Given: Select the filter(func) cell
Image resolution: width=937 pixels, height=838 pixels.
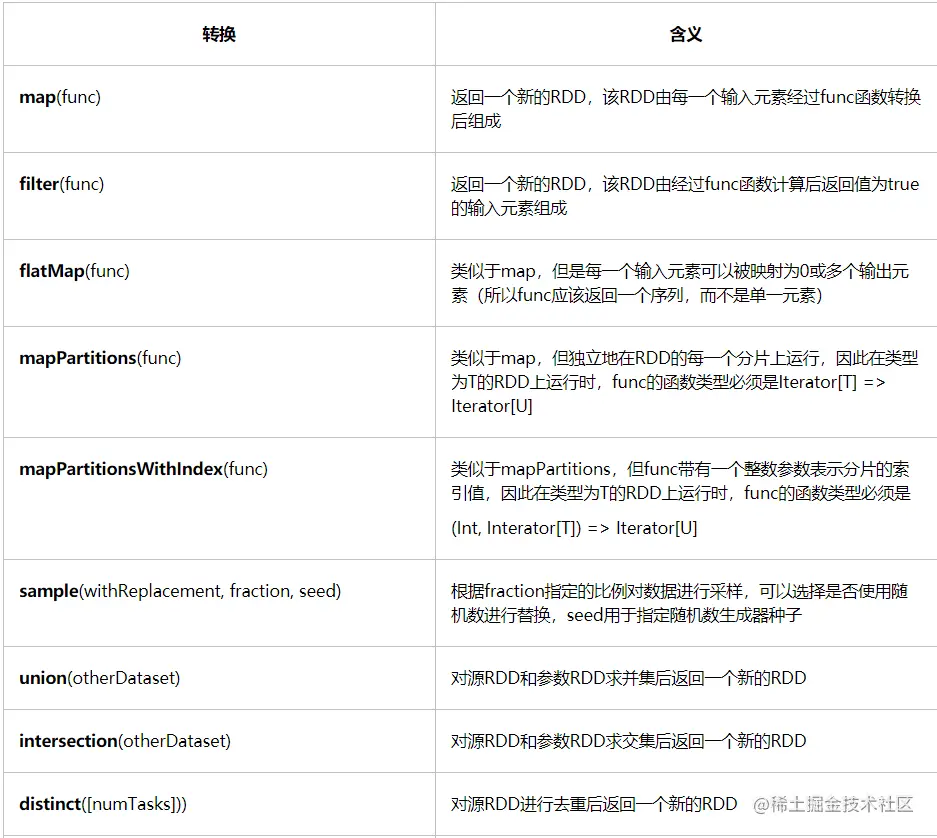Looking at the screenshot, I should pos(219,196).
